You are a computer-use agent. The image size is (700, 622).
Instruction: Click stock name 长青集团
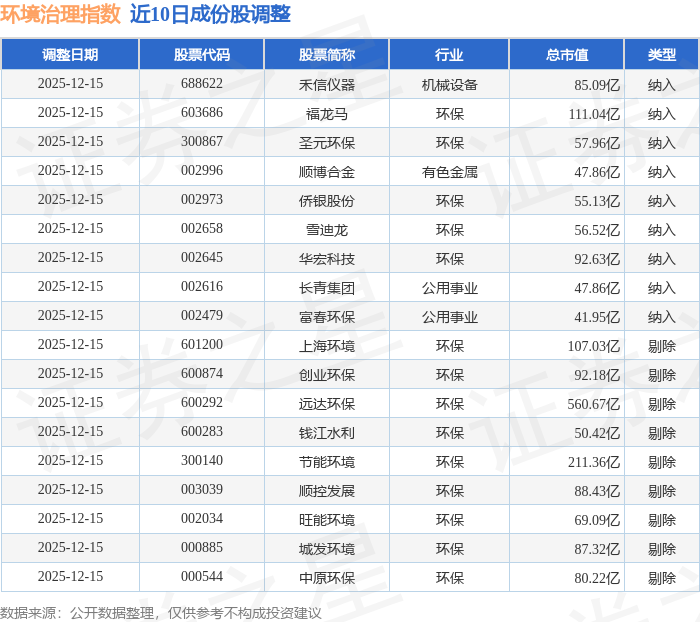click(327, 288)
